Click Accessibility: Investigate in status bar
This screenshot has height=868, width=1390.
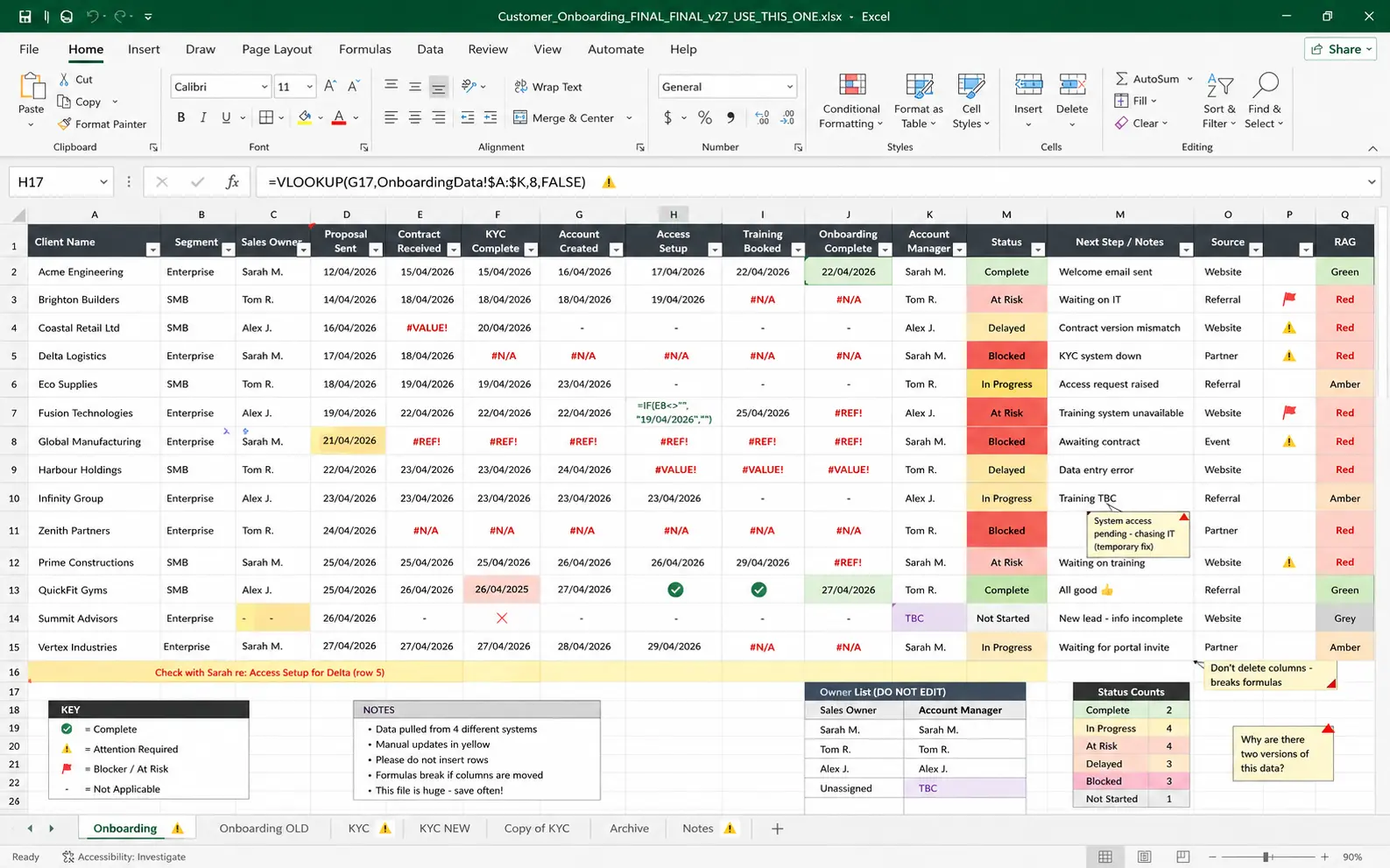click(123, 857)
